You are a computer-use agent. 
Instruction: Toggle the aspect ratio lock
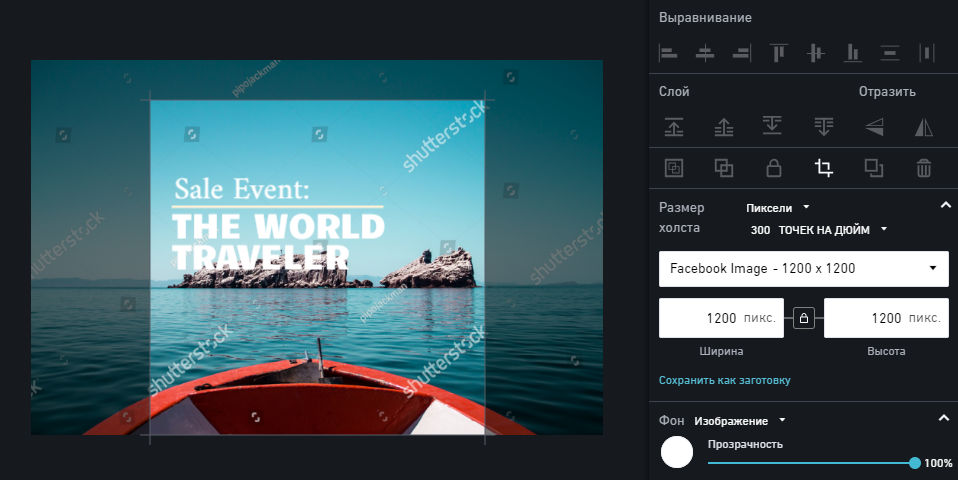(x=803, y=318)
